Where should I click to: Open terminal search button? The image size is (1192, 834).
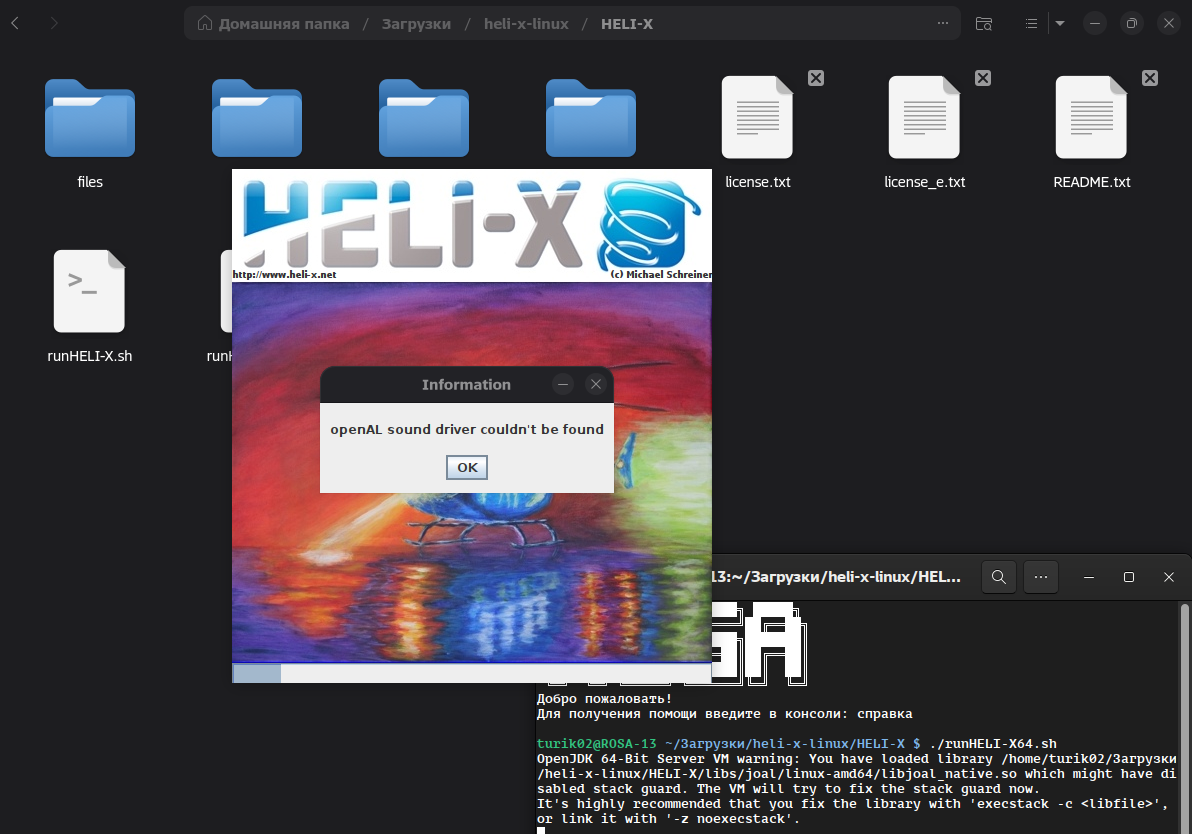[x=999, y=577]
